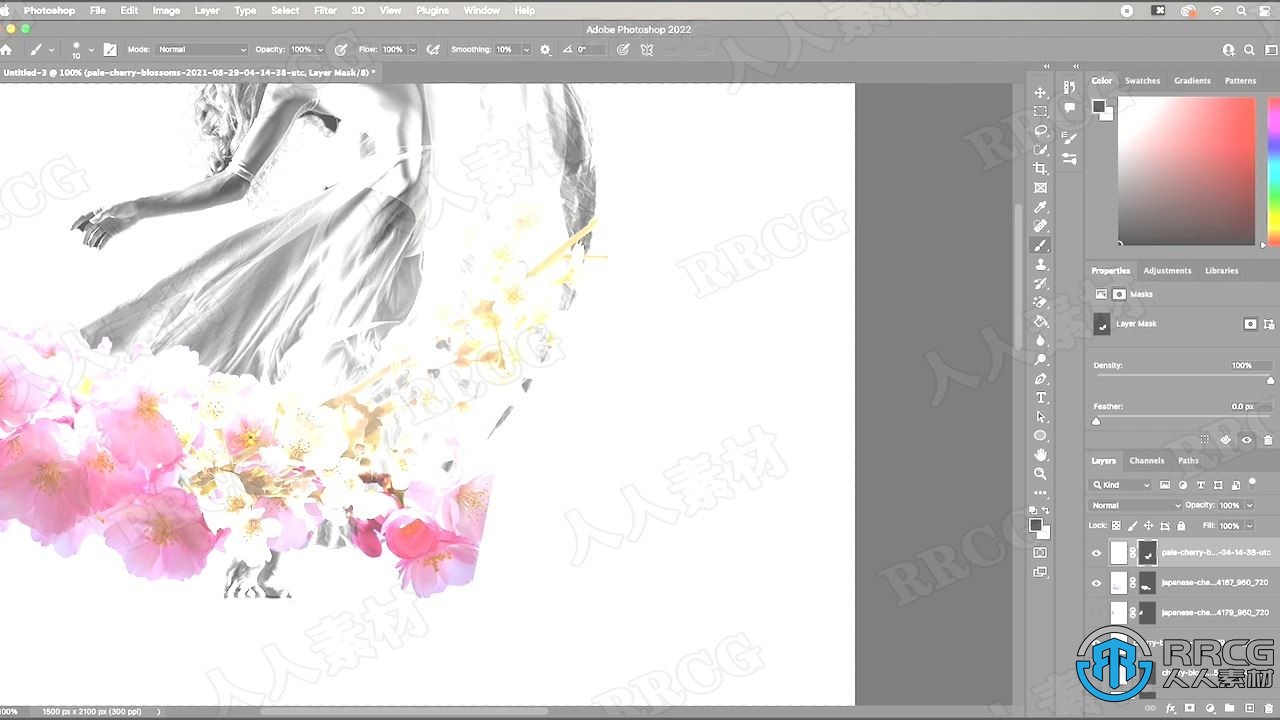Select the Spot Healing Brush tool

point(1040,226)
